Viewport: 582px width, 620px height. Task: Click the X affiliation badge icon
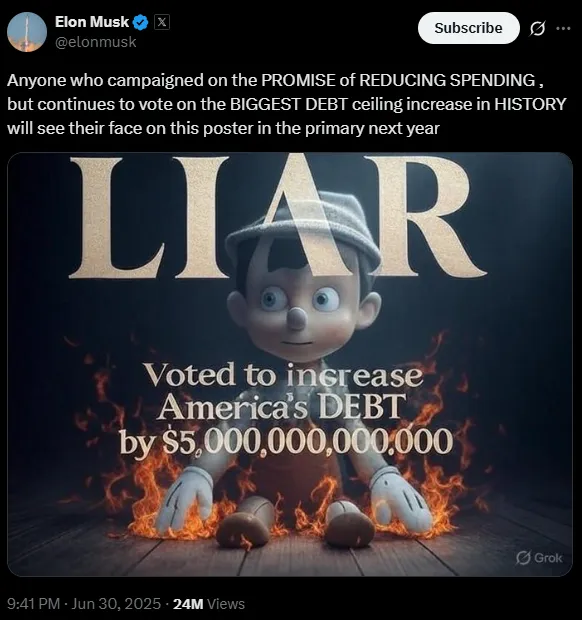pyautogui.click(x=161, y=22)
